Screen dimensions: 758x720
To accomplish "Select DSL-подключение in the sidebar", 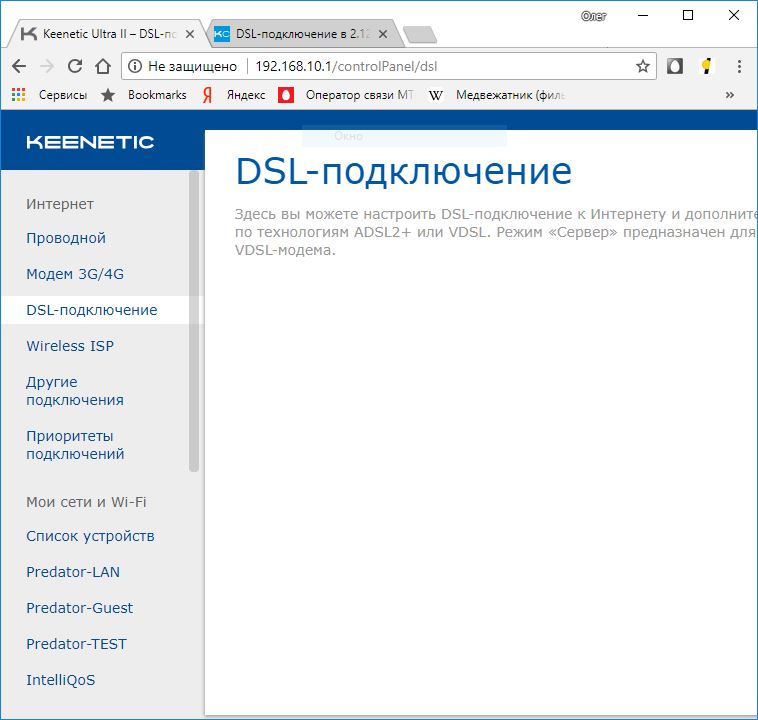I will [92, 310].
